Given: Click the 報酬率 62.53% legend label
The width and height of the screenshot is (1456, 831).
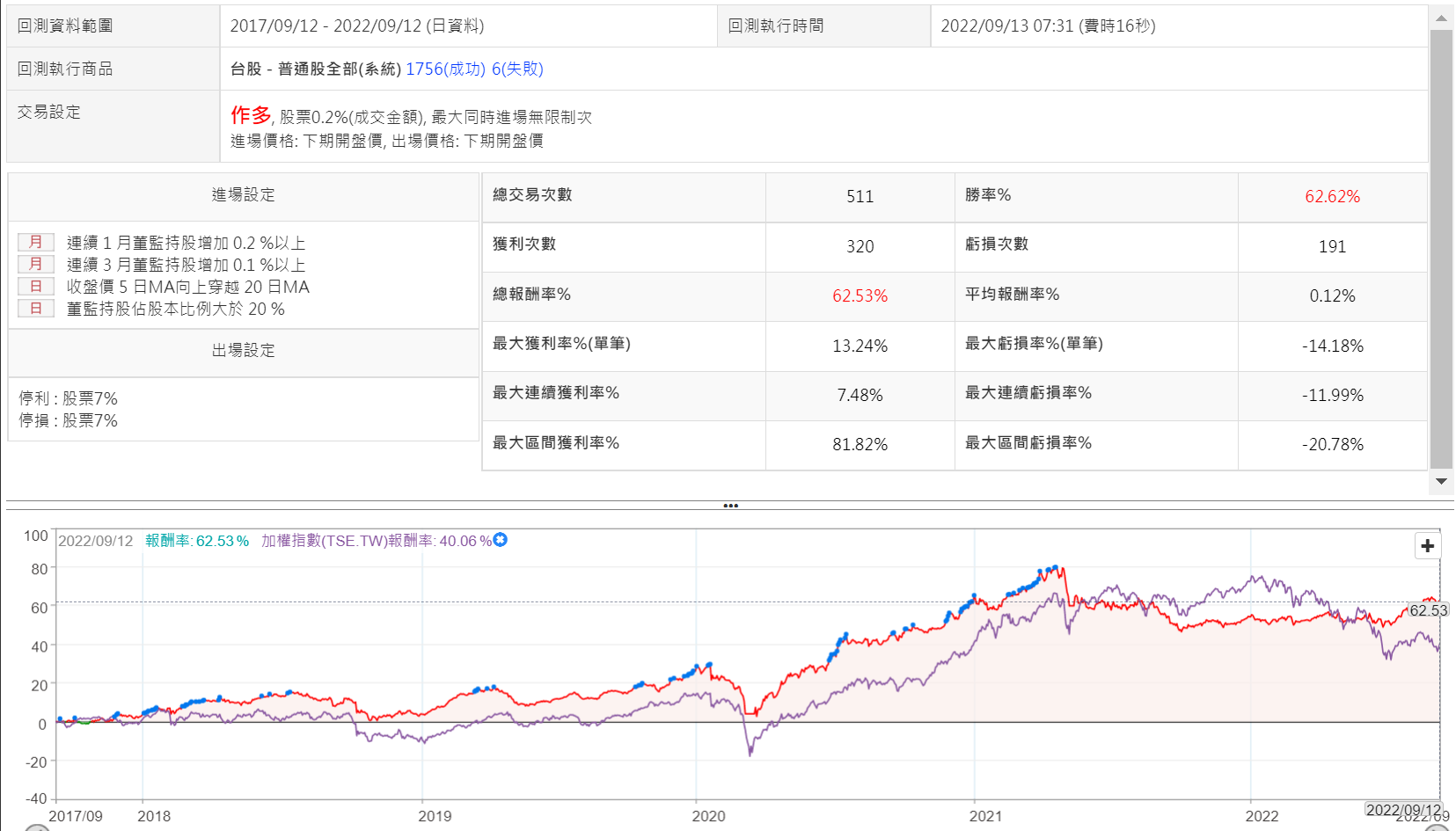Looking at the screenshot, I should [x=197, y=541].
